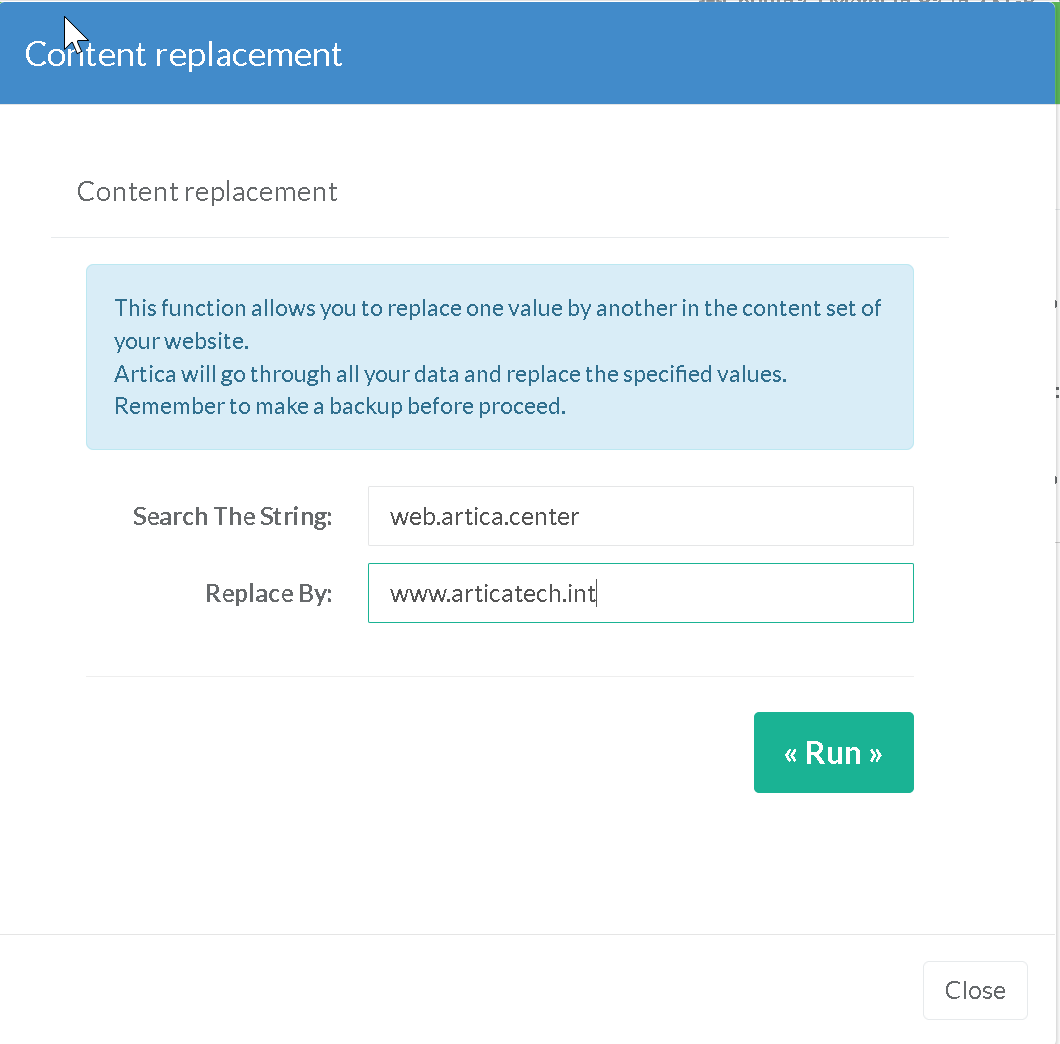This screenshot has height=1044, width=1060.
Task: Click the white title in blue header
Action: tap(183, 54)
